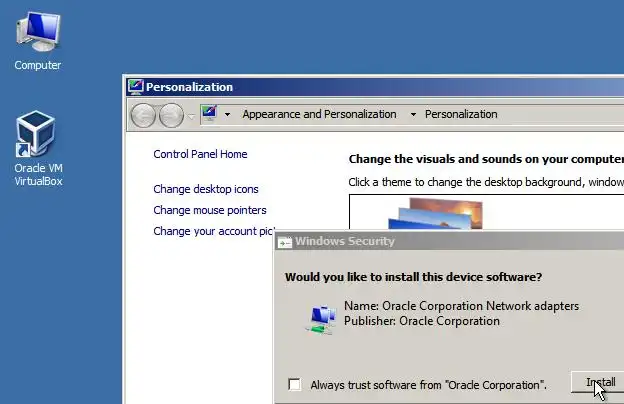Open the Change desktop icons link
This screenshot has height=404, width=624.
[206, 189]
